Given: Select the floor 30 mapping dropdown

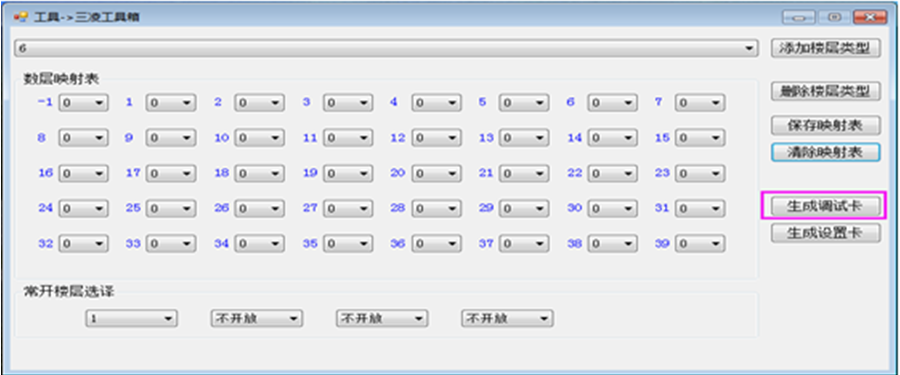Looking at the screenshot, I should pyautogui.click(x=612, y=209).
